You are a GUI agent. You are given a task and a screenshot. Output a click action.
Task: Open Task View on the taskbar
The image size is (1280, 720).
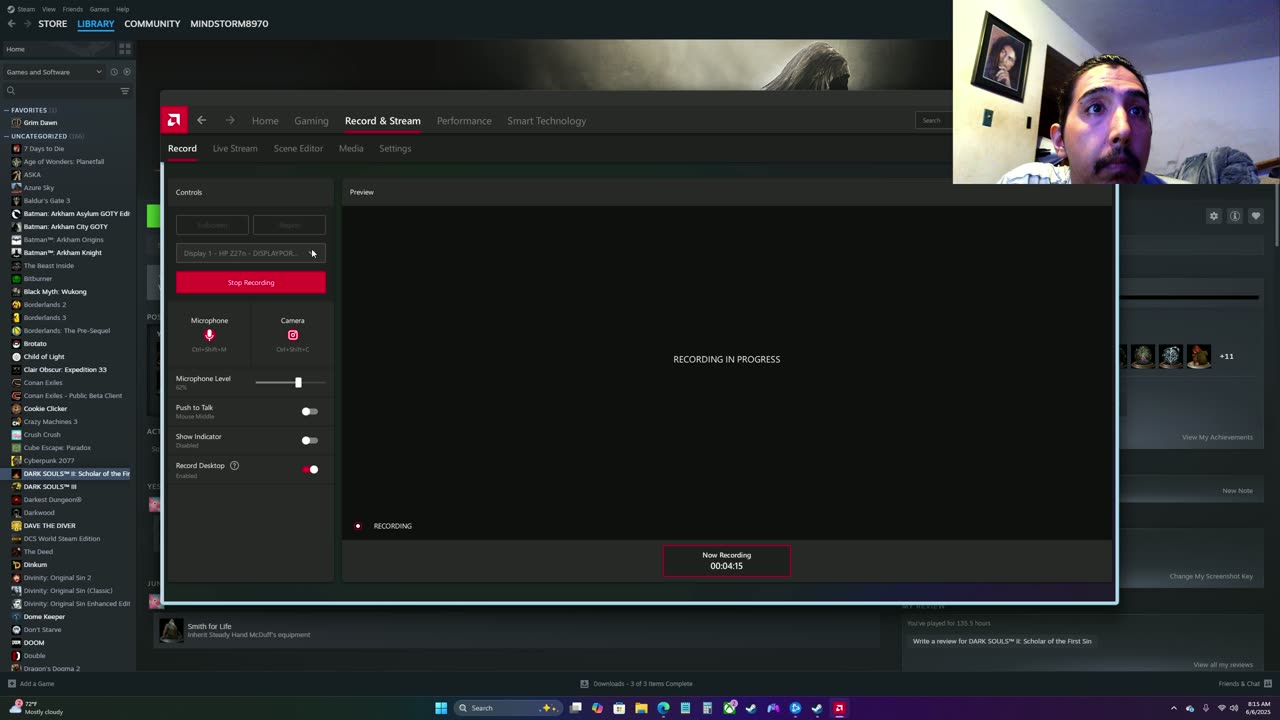576,708
